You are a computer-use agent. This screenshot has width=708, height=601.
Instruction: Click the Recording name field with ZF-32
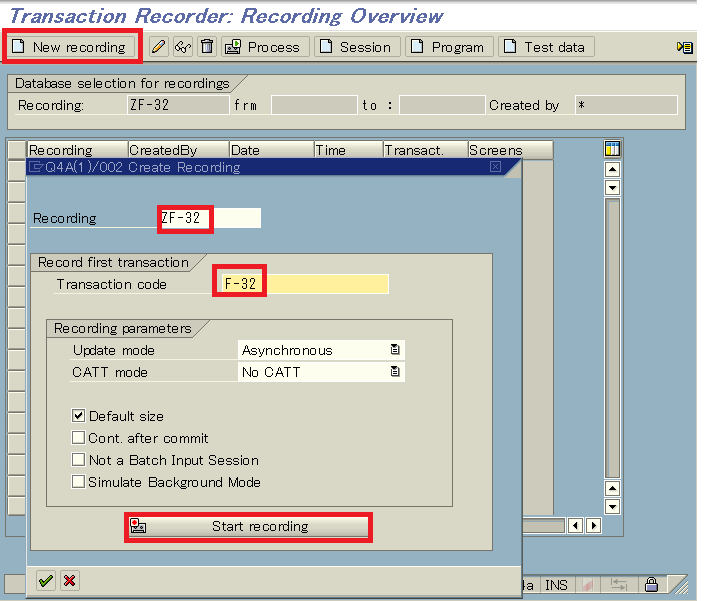pyautogui.click(x=210, y=218)
